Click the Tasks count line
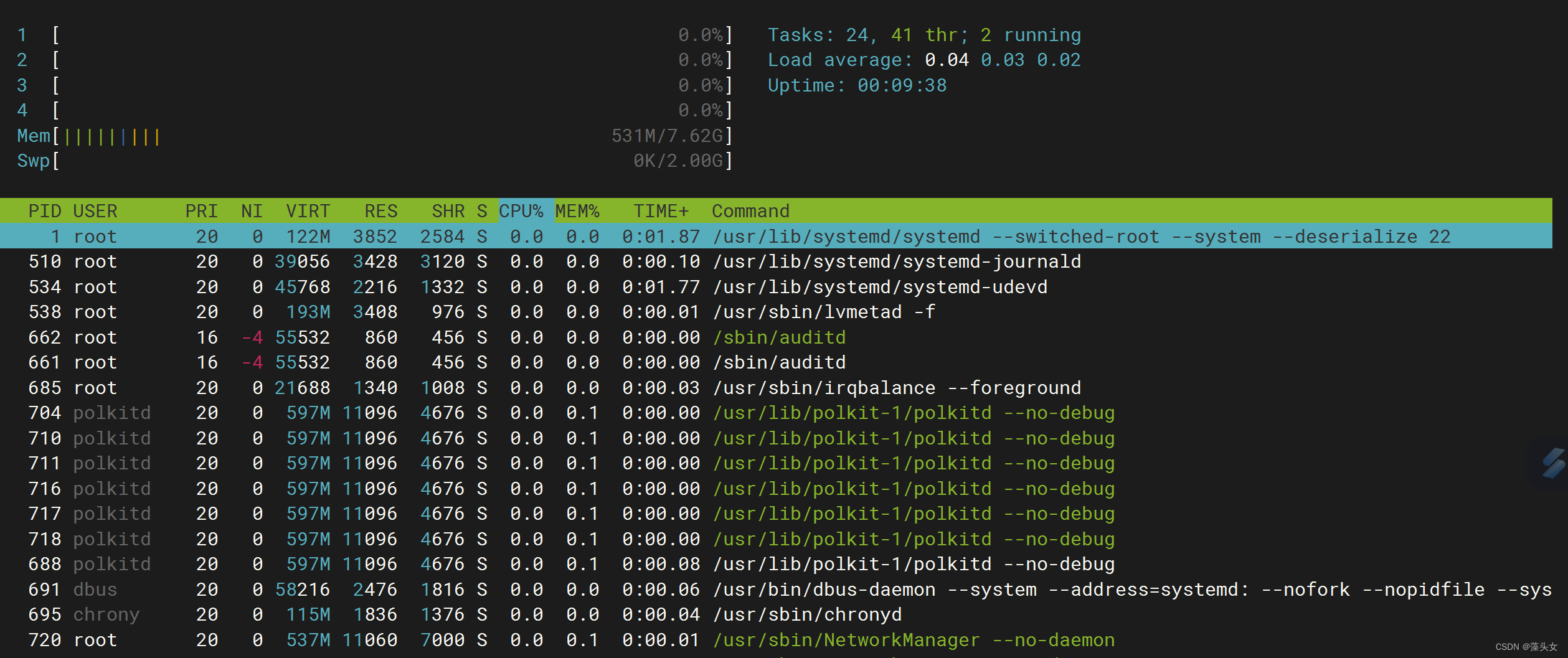The height and width of the screenshot is (658, 1568). 924,35
